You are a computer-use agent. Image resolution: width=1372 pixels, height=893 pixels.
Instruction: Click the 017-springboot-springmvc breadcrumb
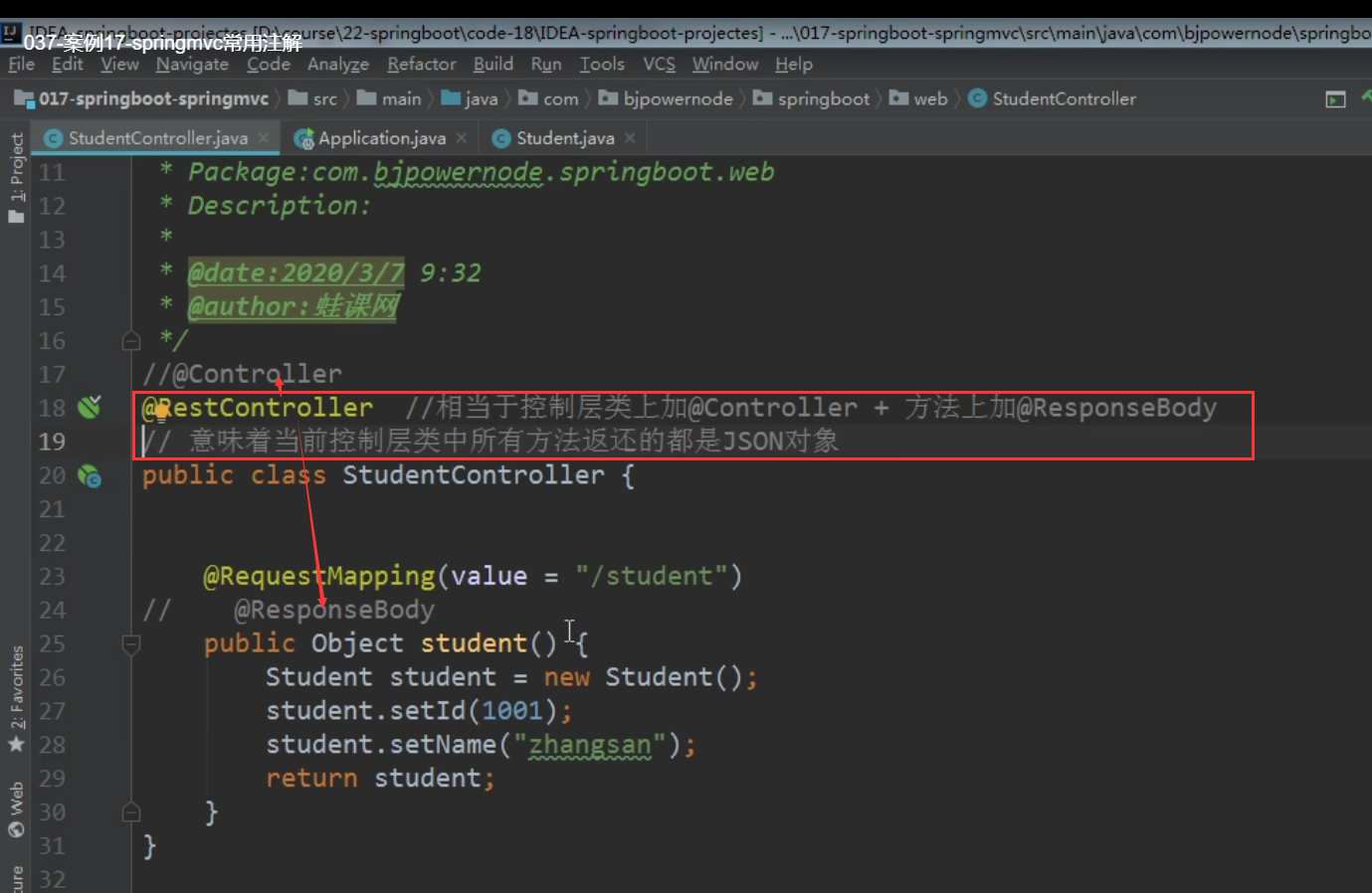(141, 98)
